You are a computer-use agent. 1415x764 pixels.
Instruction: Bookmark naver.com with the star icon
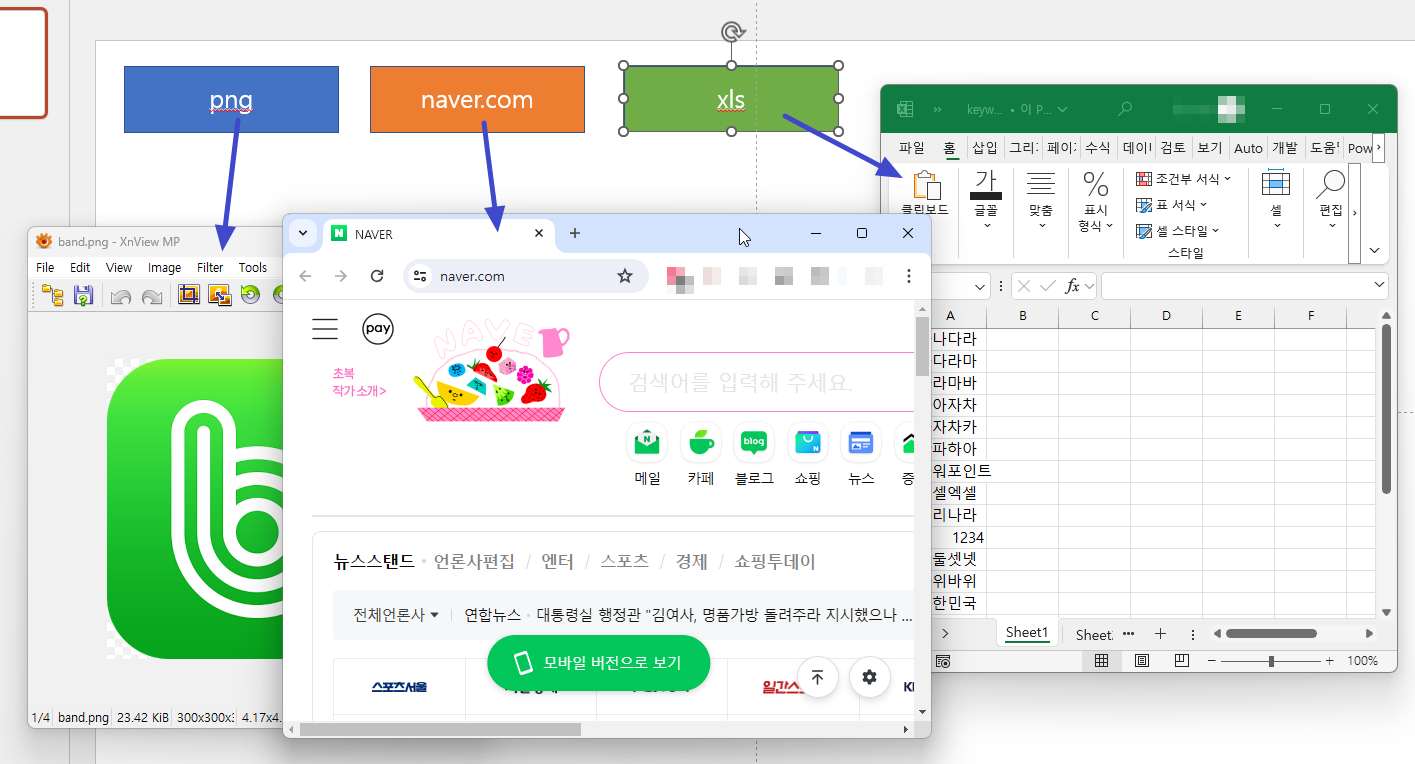625,276
